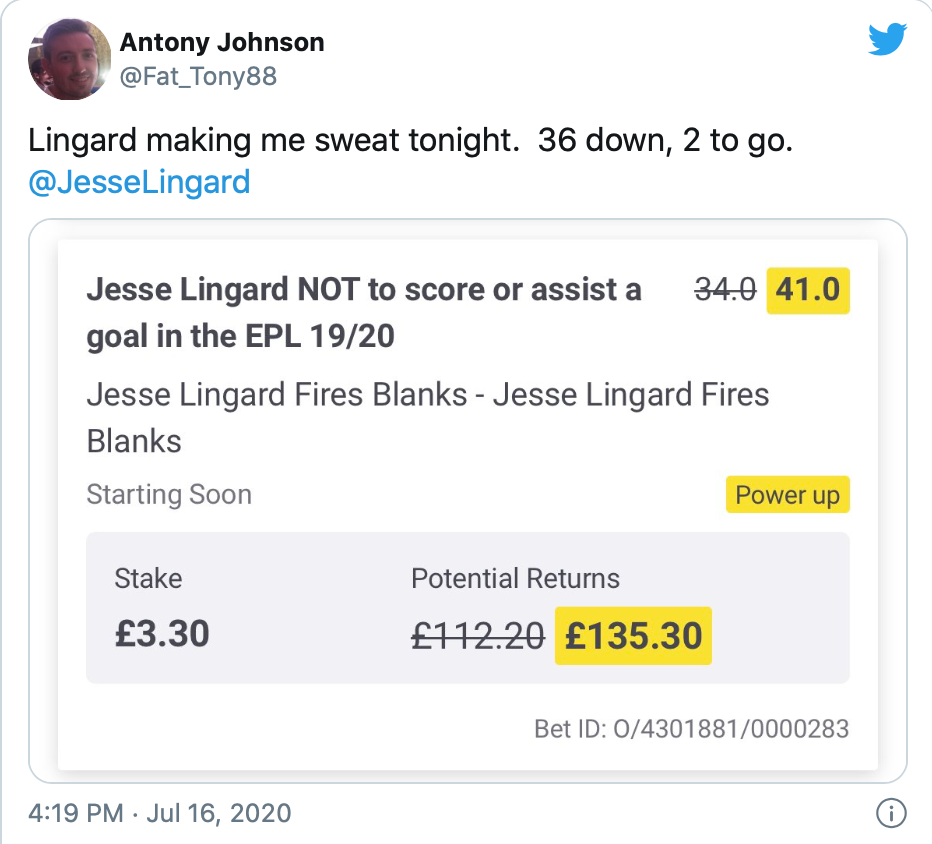This screenshot has height=844, width=932.
Task: Click the highlighted £135.30 potential returns
Action: pyautogui.click(x=633, y=635)
